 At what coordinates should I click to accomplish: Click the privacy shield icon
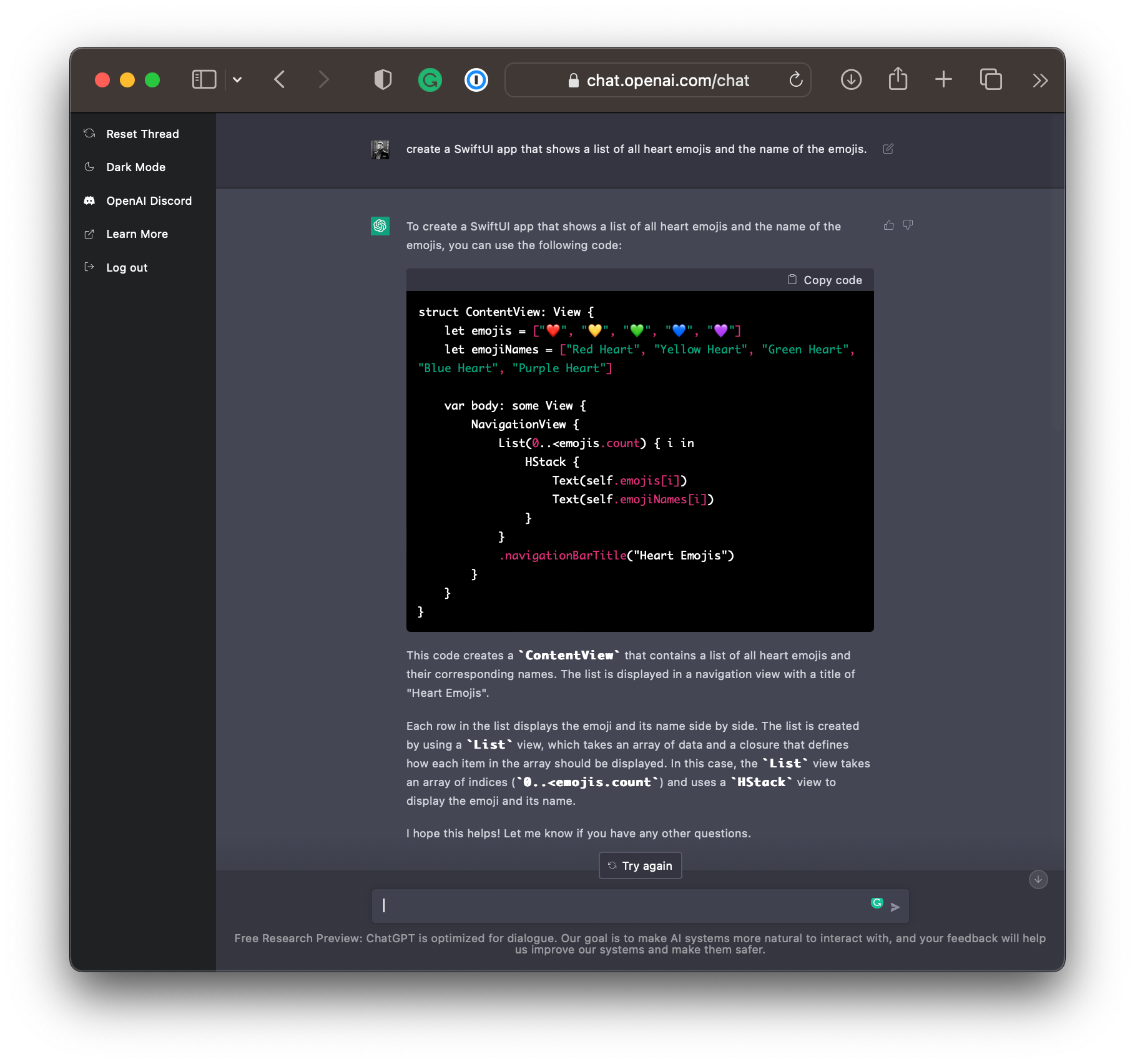383,80
